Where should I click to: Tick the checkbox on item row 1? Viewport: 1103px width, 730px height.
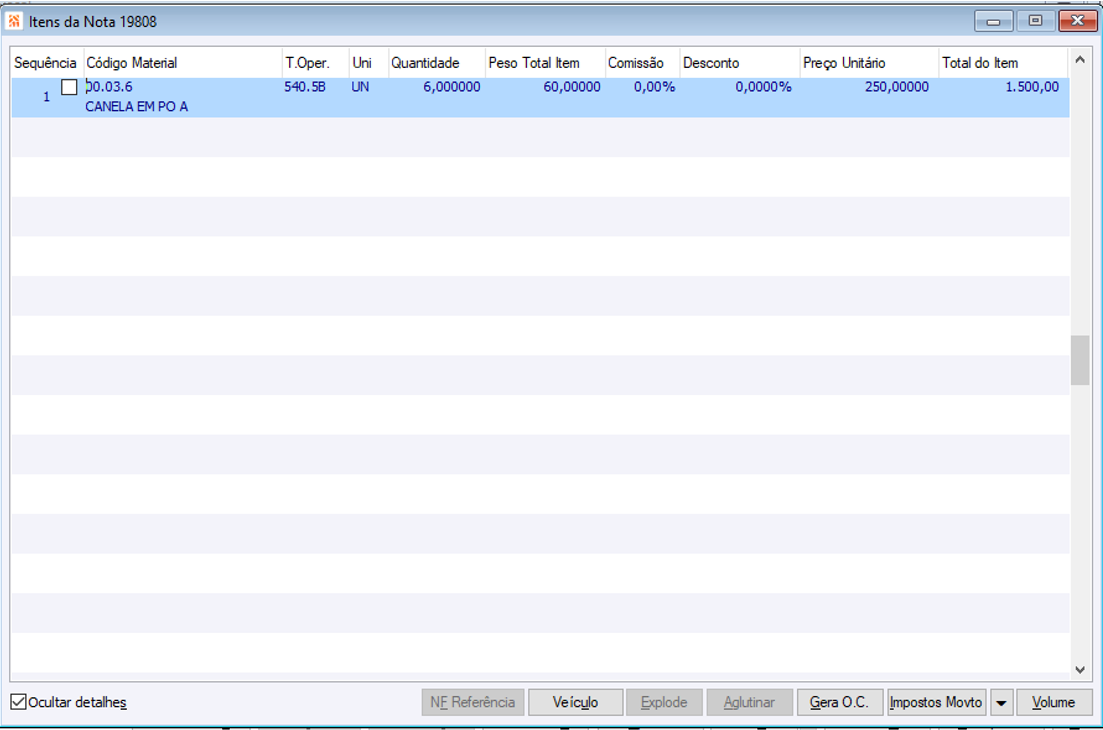[x=69, y=87]
